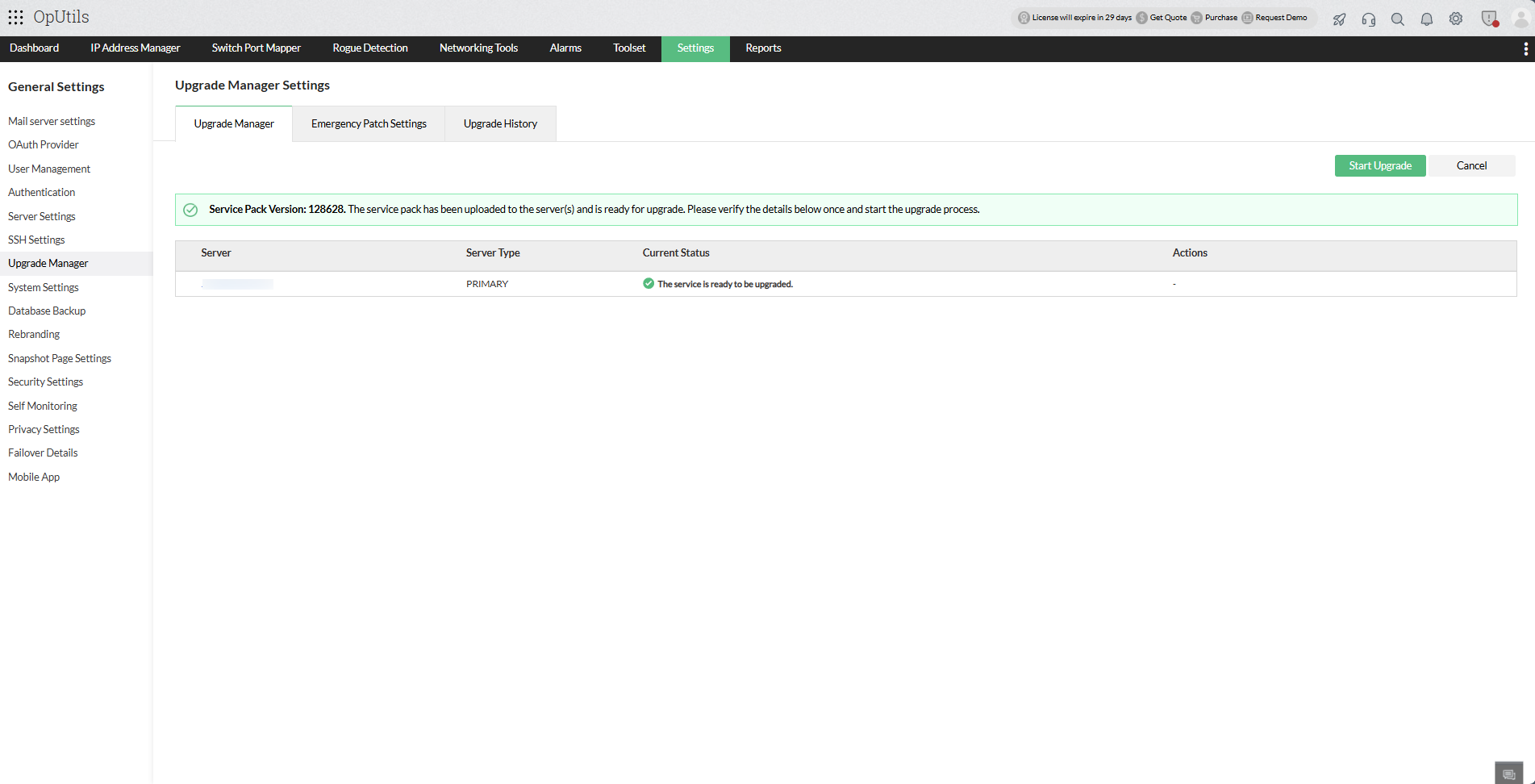Click the General Settings sidebar heading

click(56, 87)
